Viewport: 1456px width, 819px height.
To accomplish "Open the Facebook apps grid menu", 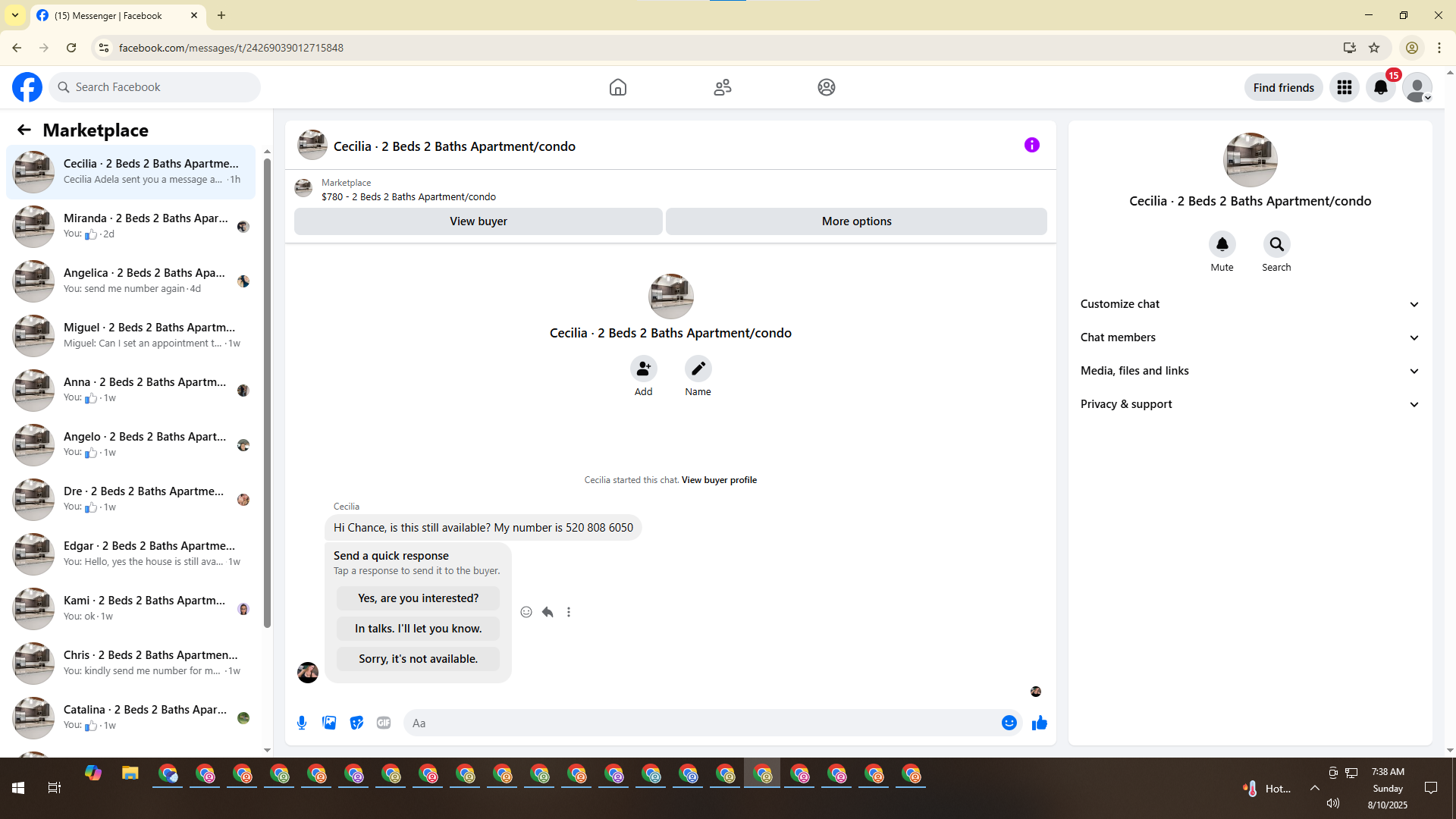I will (1344, 87).
